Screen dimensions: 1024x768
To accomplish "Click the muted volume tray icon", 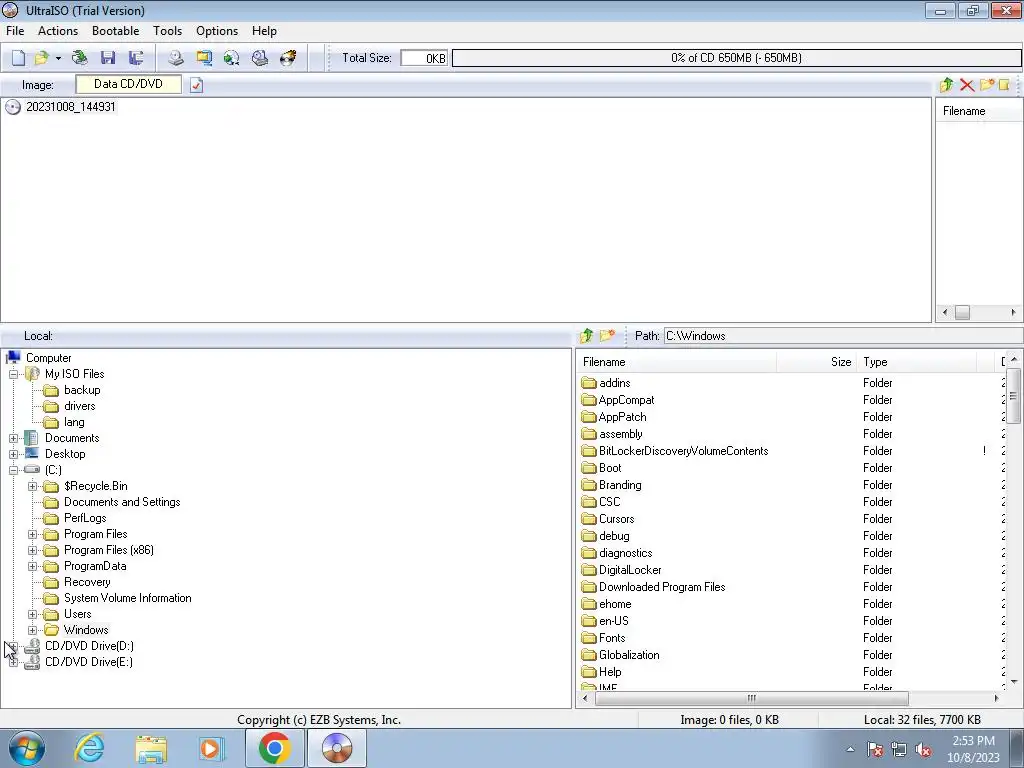I will tap(923, 750).
